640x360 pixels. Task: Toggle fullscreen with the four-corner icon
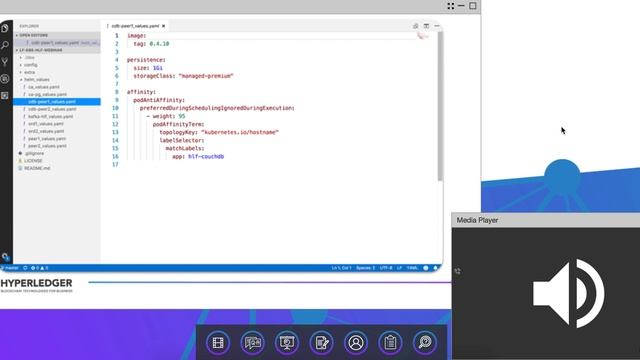pos(451,6)
